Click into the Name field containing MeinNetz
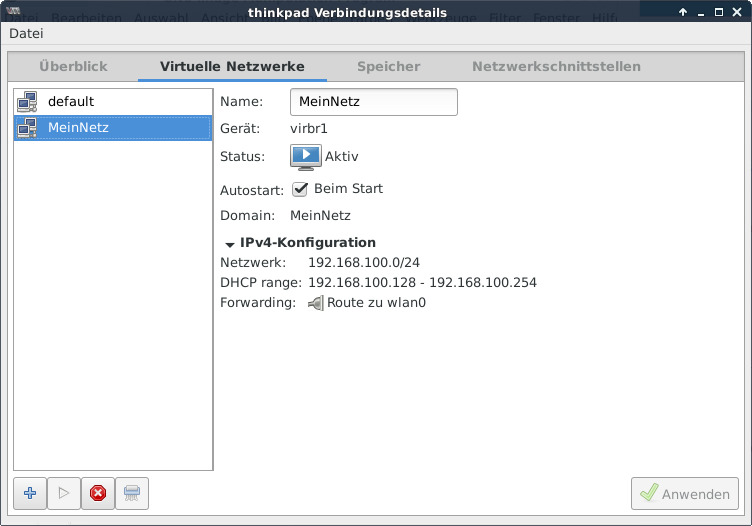The width and height of the screenshot is (752, 526). [373, 102]
